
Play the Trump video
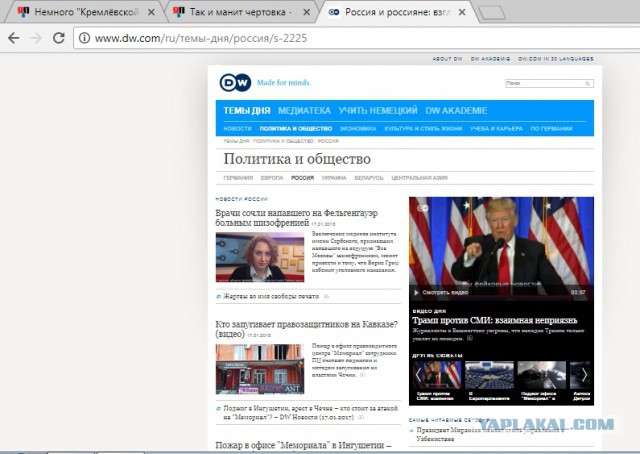[416, 292]
